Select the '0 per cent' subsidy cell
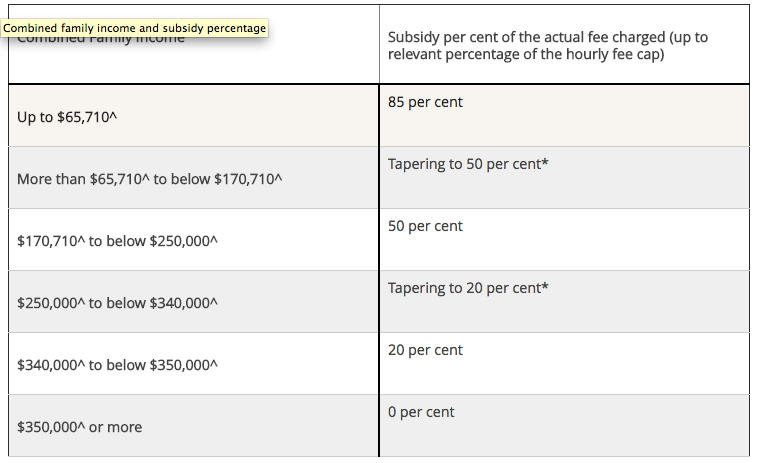Image resolution: width=759 pixels, height=463 pixels. click(421, 412)
